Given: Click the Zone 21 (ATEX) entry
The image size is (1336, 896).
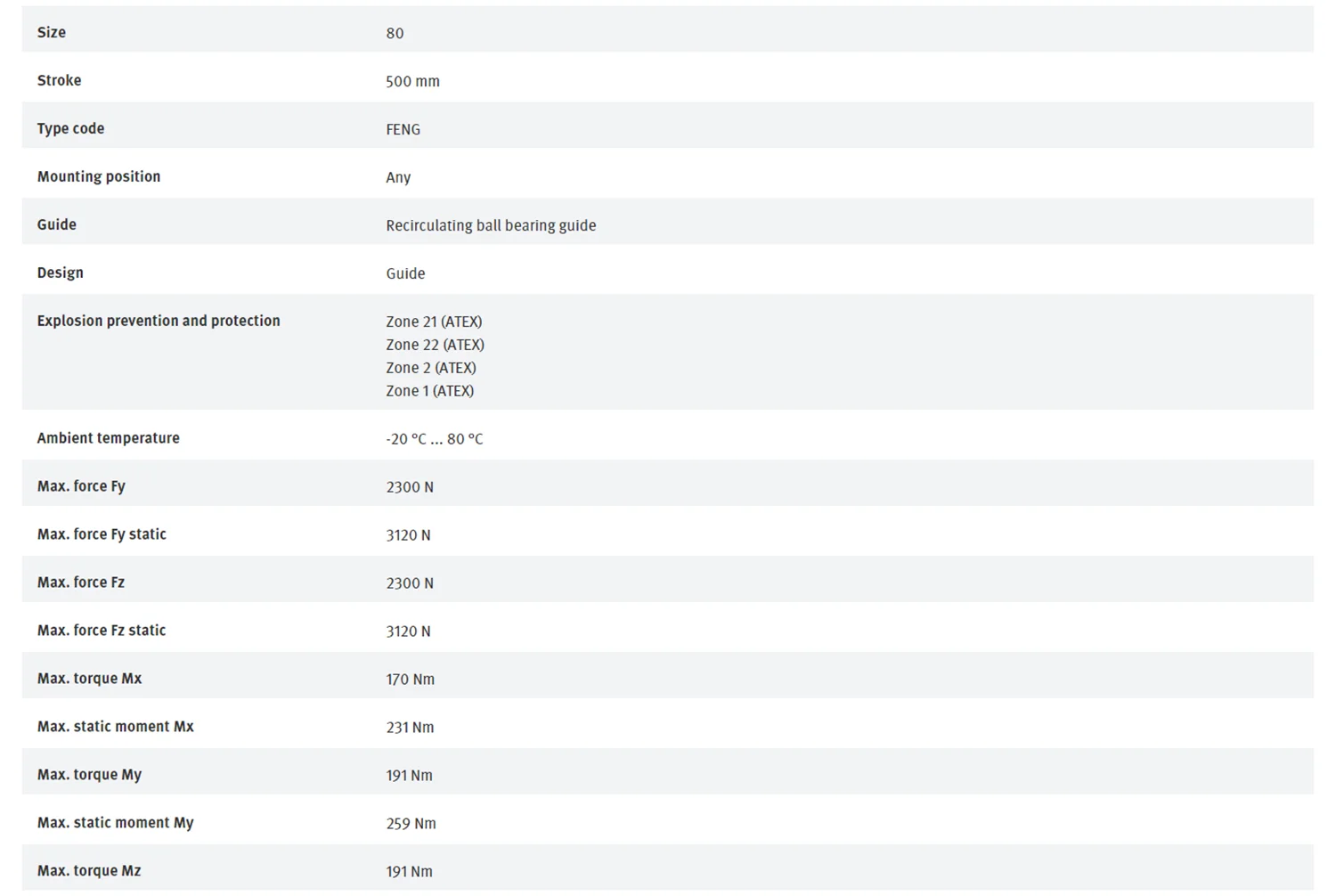Looking at the screenshot, I should (434, 322).
